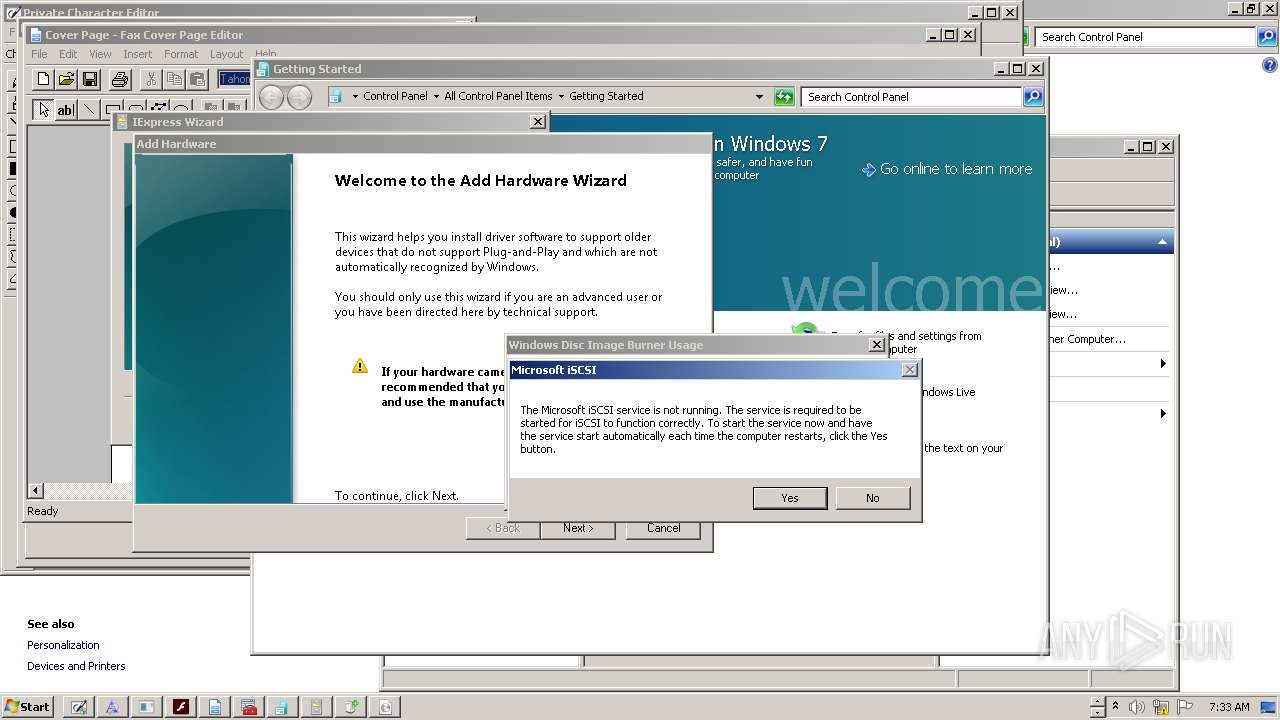1280x720 pixels.
Task: Click green Refresh icon in Getting Started window
Action: (x=784, y=97)
